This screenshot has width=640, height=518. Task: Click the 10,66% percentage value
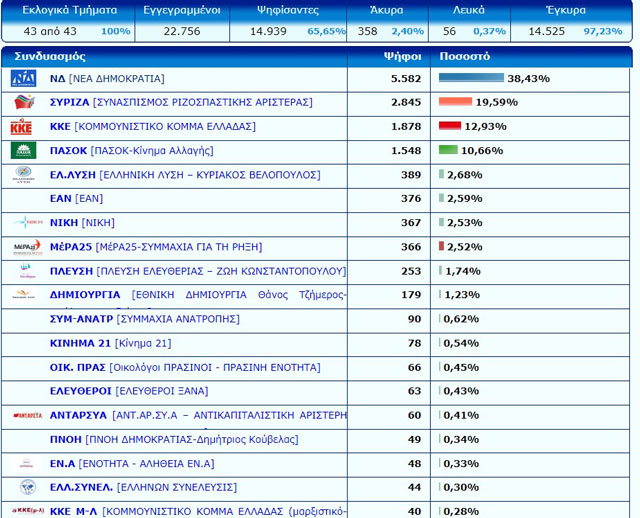[x=482, y=151]
